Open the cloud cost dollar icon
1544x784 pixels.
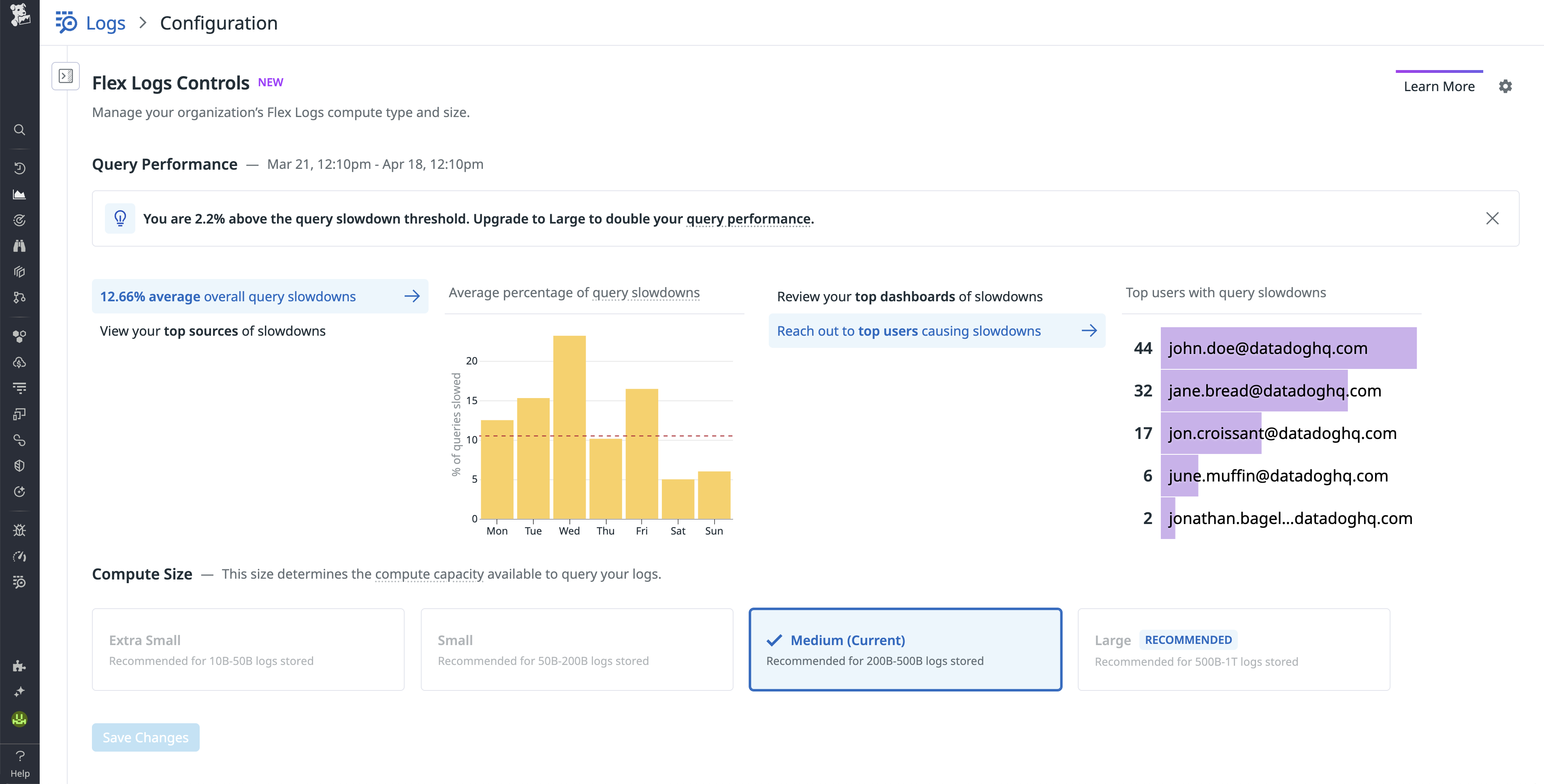click(x=20, y=362)
